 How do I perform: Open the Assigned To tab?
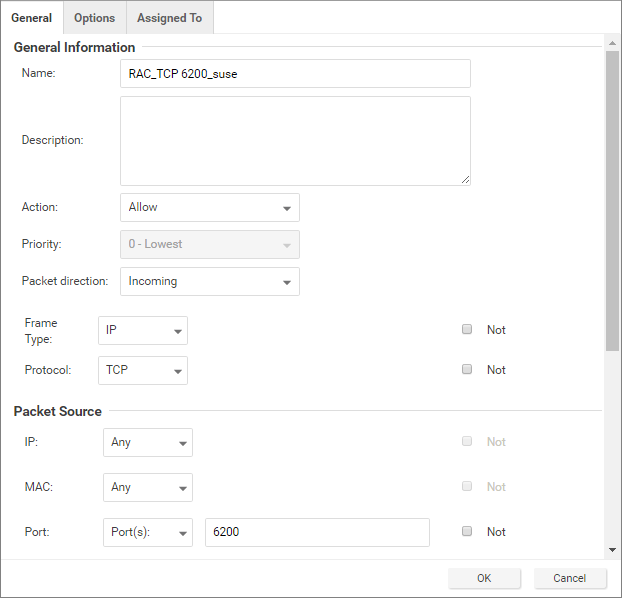[x=169, y=18]
